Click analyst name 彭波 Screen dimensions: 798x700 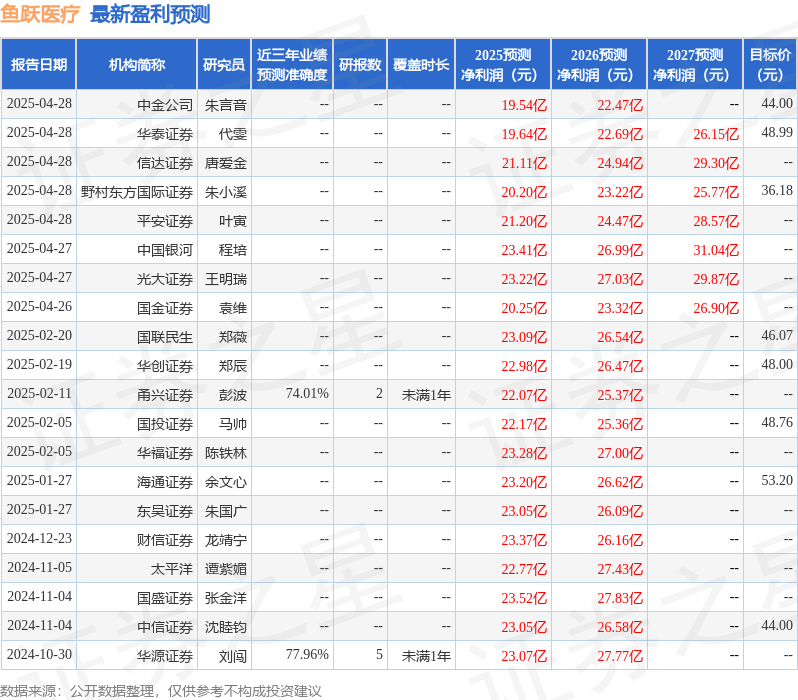[x=233, y=395]
